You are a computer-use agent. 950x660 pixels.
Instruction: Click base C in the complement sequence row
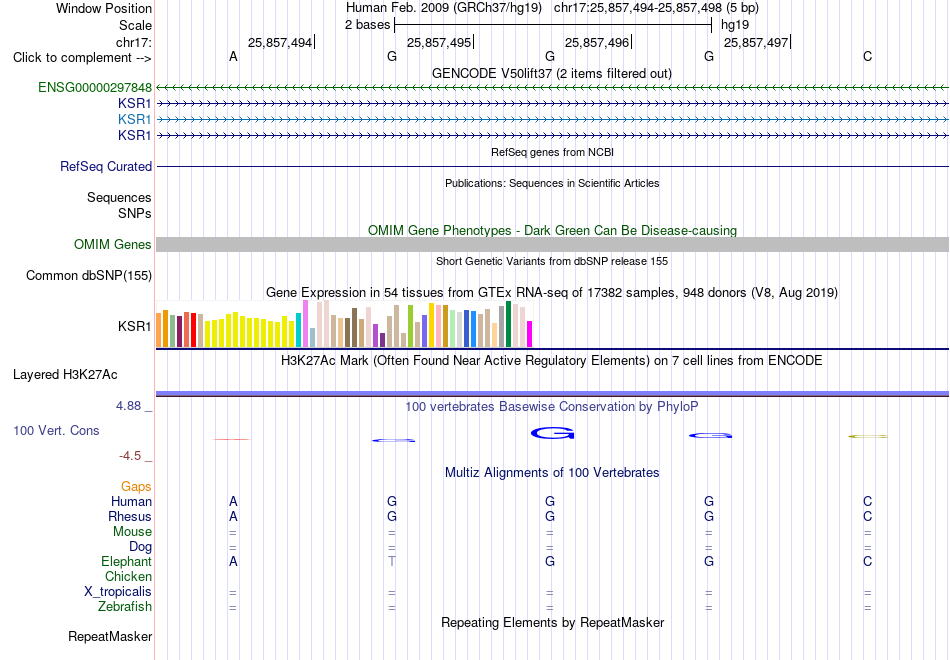[x=868, y=57]
